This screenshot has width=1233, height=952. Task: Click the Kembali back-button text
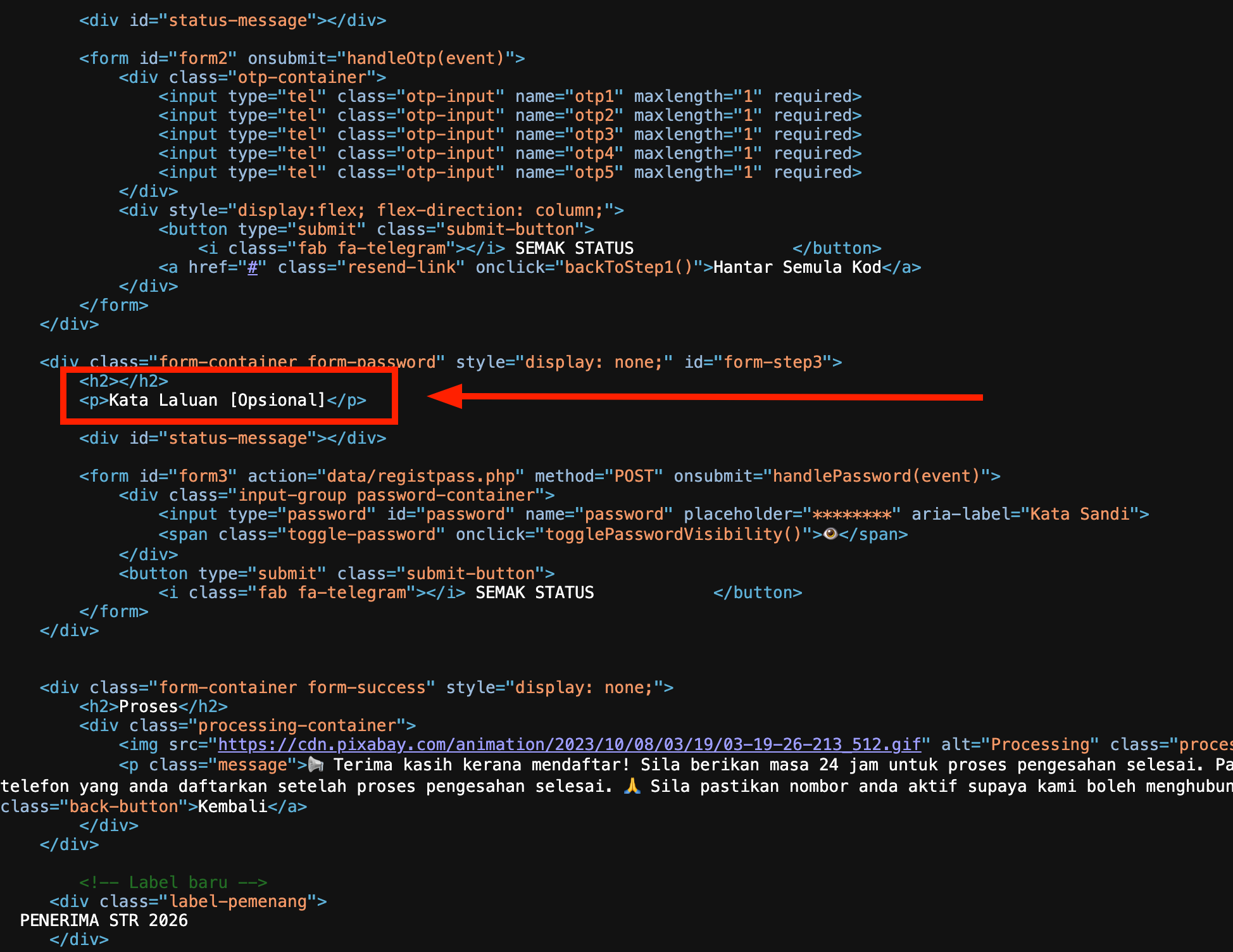(232, 806)
